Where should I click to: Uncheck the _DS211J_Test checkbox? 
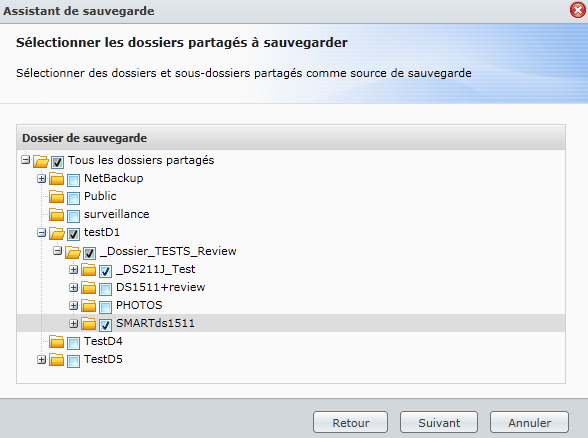[x=105, y=271]
